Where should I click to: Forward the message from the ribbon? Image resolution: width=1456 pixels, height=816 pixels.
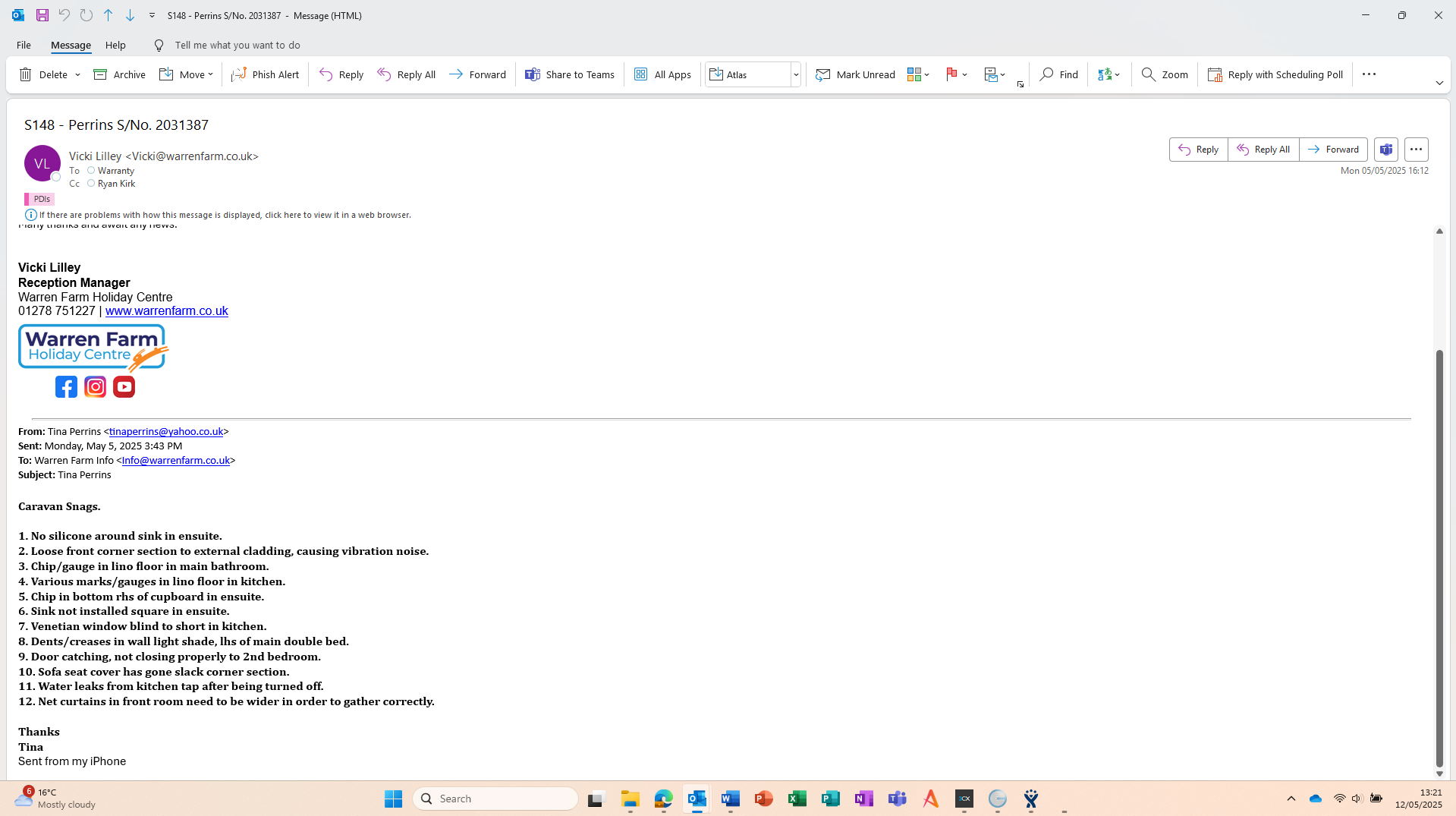(x=477, y=74)
